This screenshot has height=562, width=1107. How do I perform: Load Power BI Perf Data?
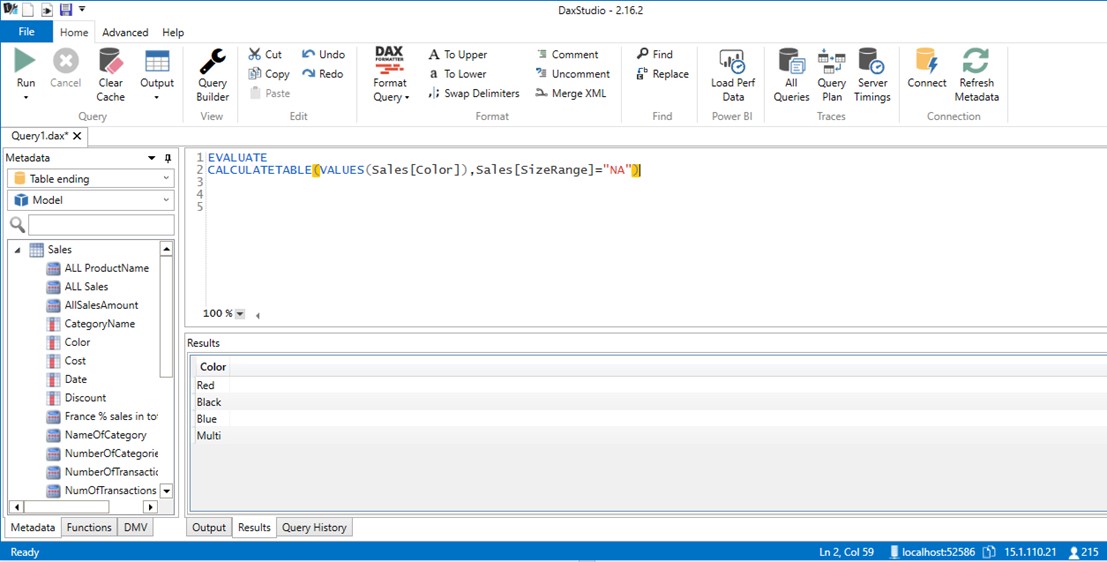click(733, 76)
